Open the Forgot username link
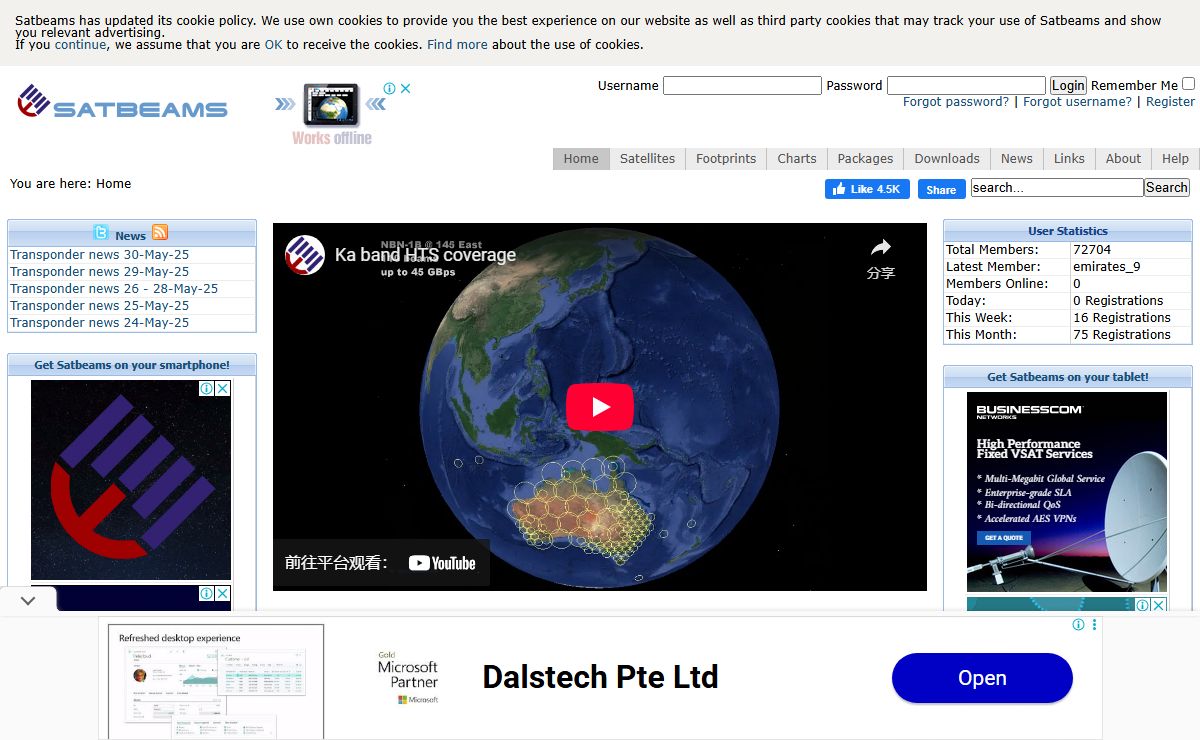Viewport: 1200px width, 740px height. point(1077,102)
